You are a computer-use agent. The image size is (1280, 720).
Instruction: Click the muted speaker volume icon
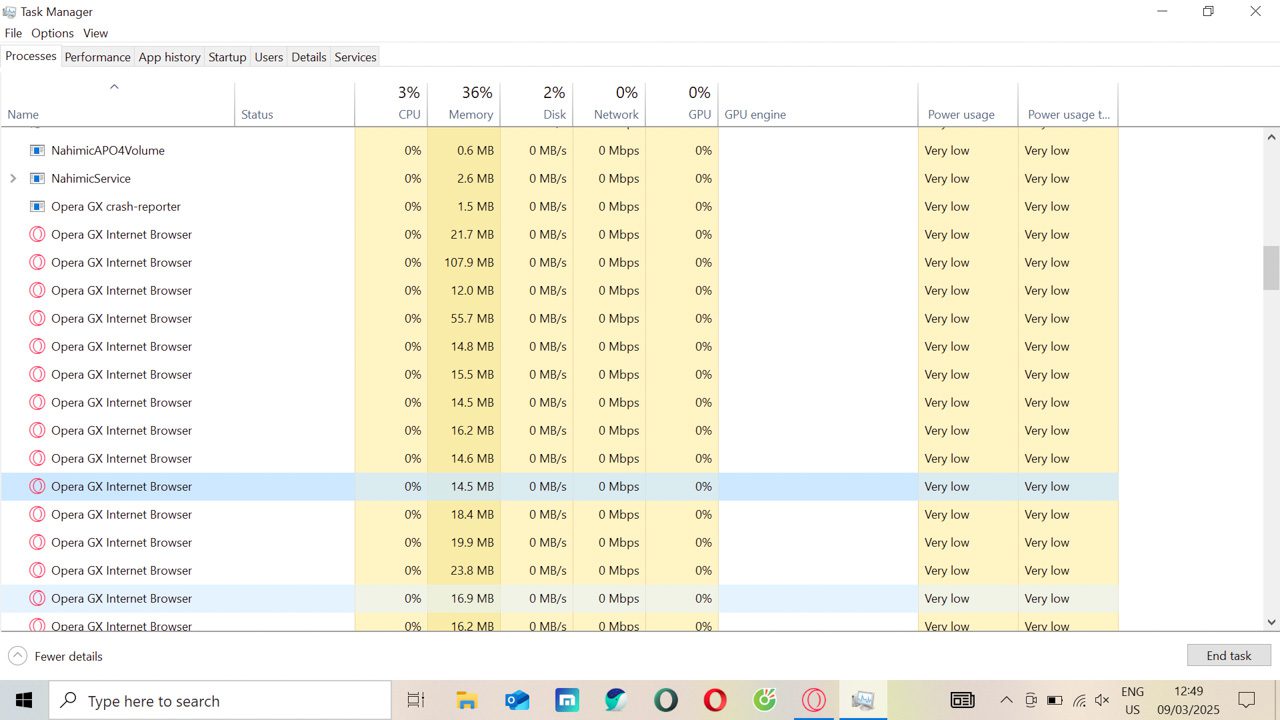pyautogui.click(x=1102, y=700)
